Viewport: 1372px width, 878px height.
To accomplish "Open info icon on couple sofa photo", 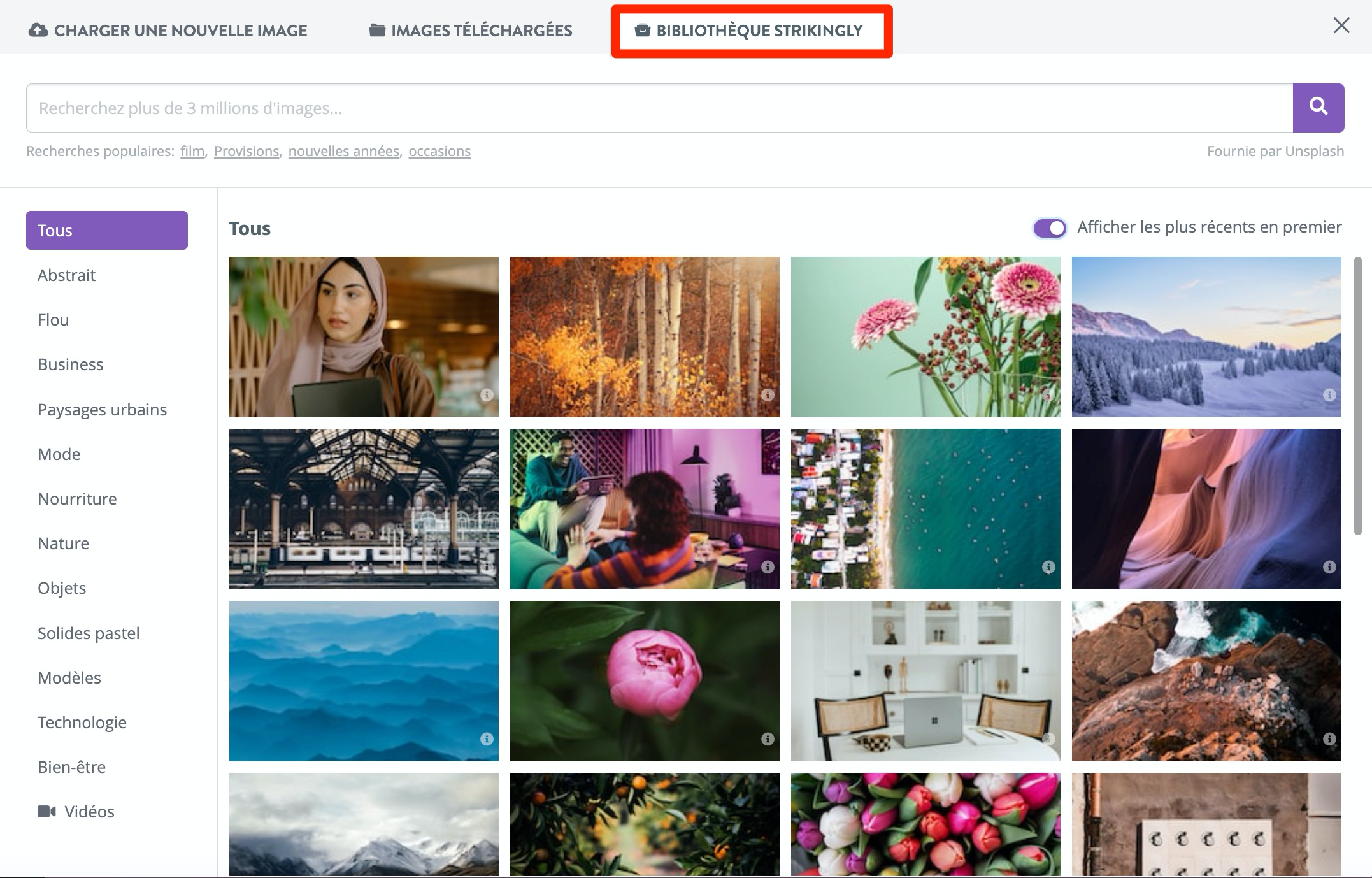I will [768, 567].
